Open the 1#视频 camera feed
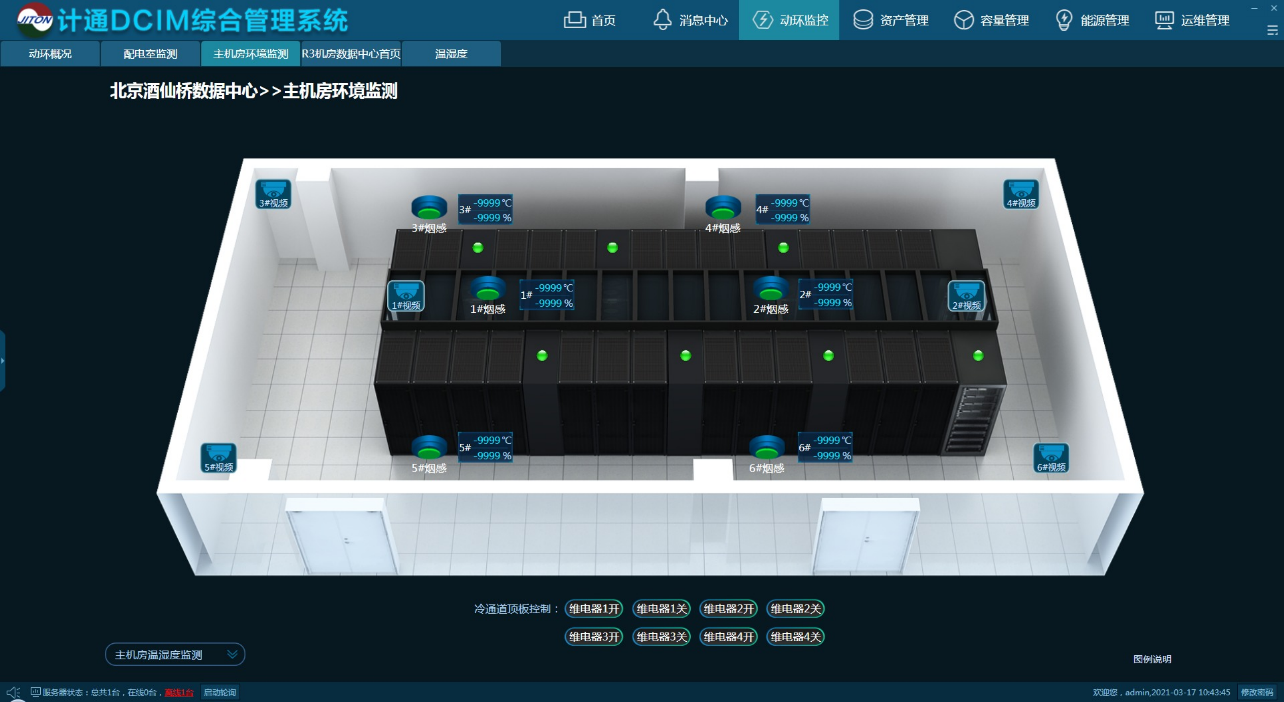This screenshot has height=702, width=1284. [406, 295]
